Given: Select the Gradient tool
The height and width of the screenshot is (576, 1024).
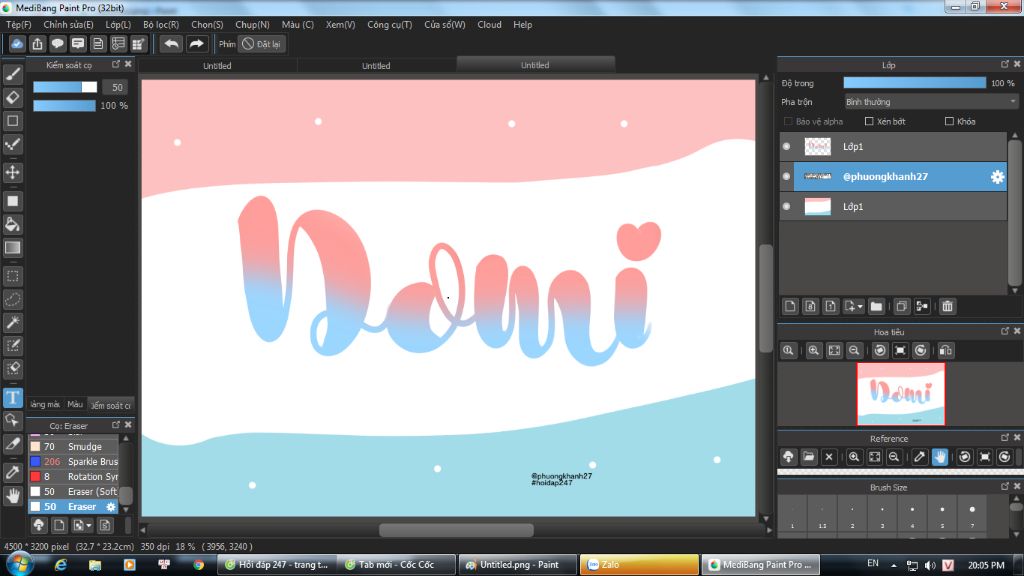Looking at the screenshot, I should pyautogui.click(x=12, y=248).
